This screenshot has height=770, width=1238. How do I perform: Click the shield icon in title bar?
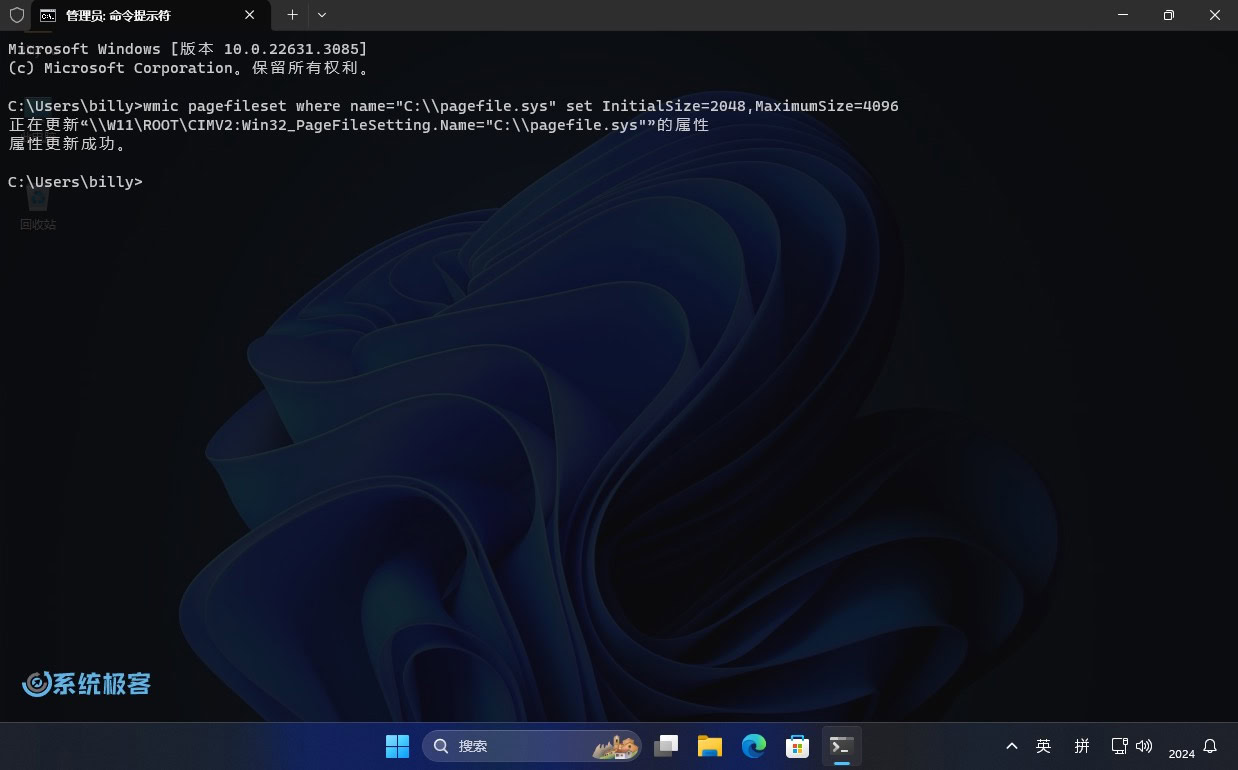tap(16, 15)
